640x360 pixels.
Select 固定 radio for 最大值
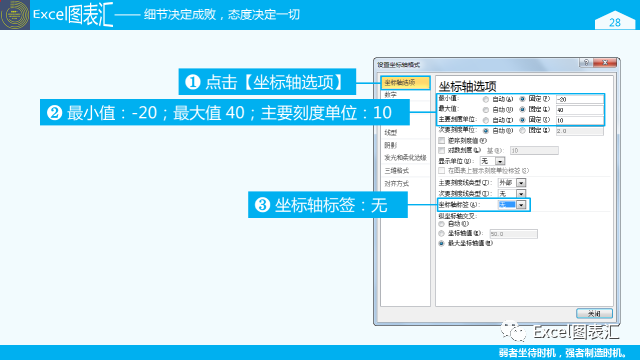tap(522, 109)
